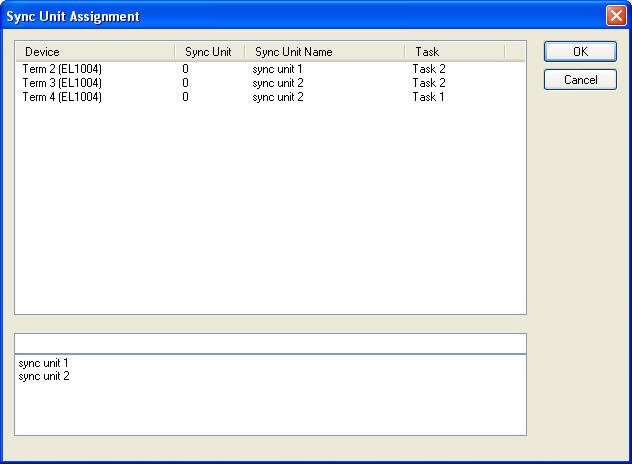Select the Term 2 (EL1004) device row
This screenshot has width=632, height=464.
click(62, 69)
